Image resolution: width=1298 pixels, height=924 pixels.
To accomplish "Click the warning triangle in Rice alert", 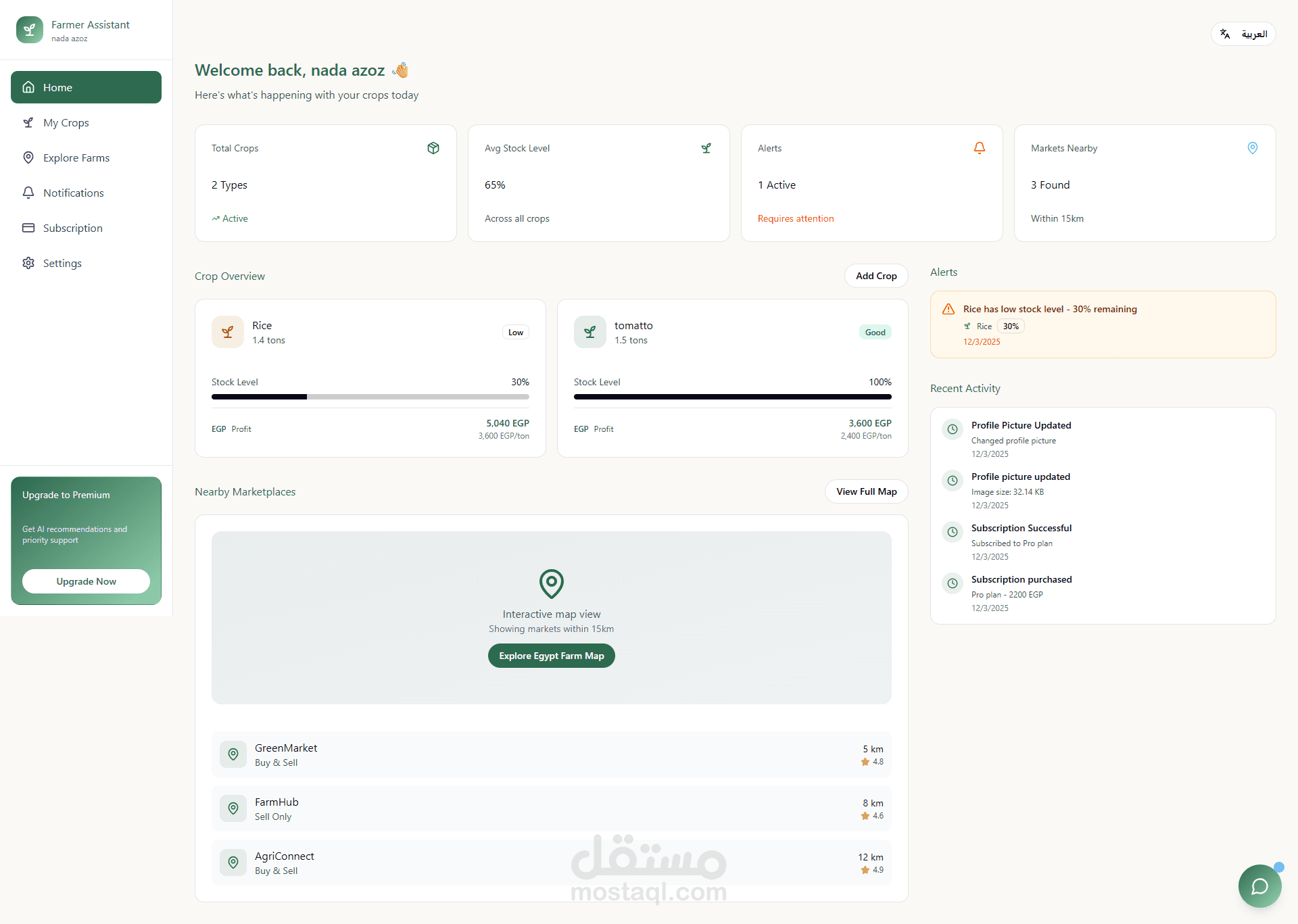I will click(x=948, y=309).
